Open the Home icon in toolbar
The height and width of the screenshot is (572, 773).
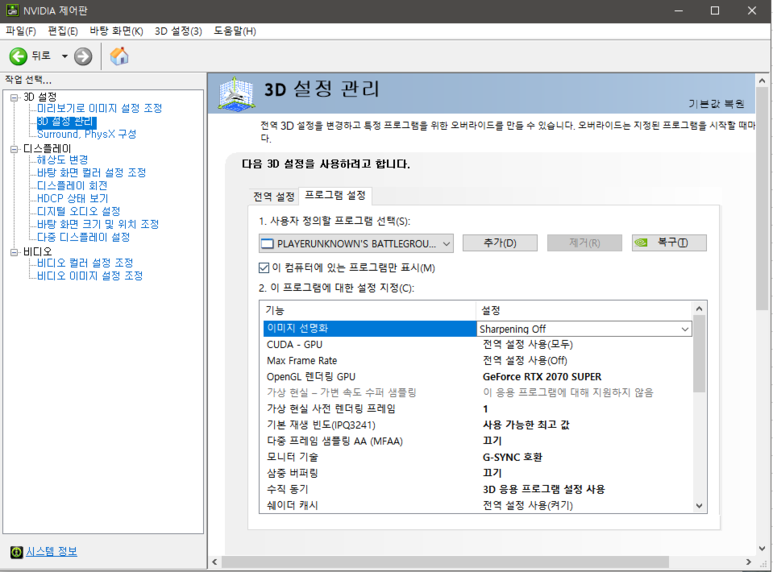pyautogui.click(x=119, y=56)
